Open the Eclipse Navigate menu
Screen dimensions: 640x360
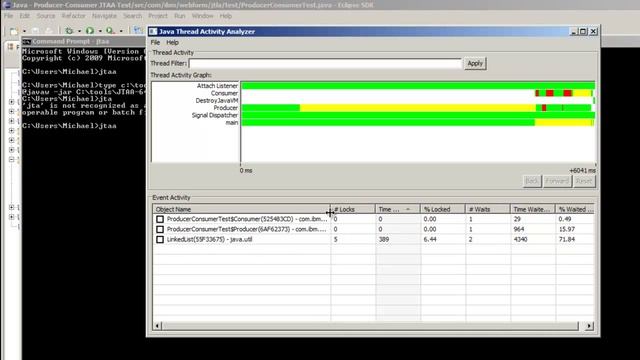104,16
